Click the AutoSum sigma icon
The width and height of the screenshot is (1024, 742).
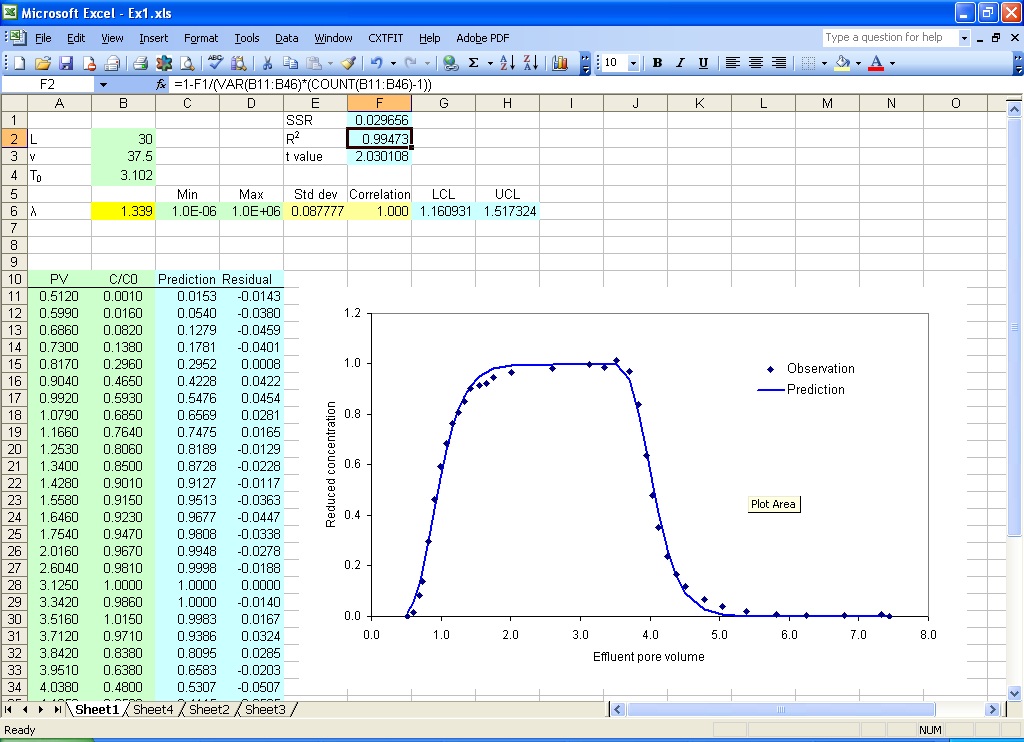pos(474,63)
